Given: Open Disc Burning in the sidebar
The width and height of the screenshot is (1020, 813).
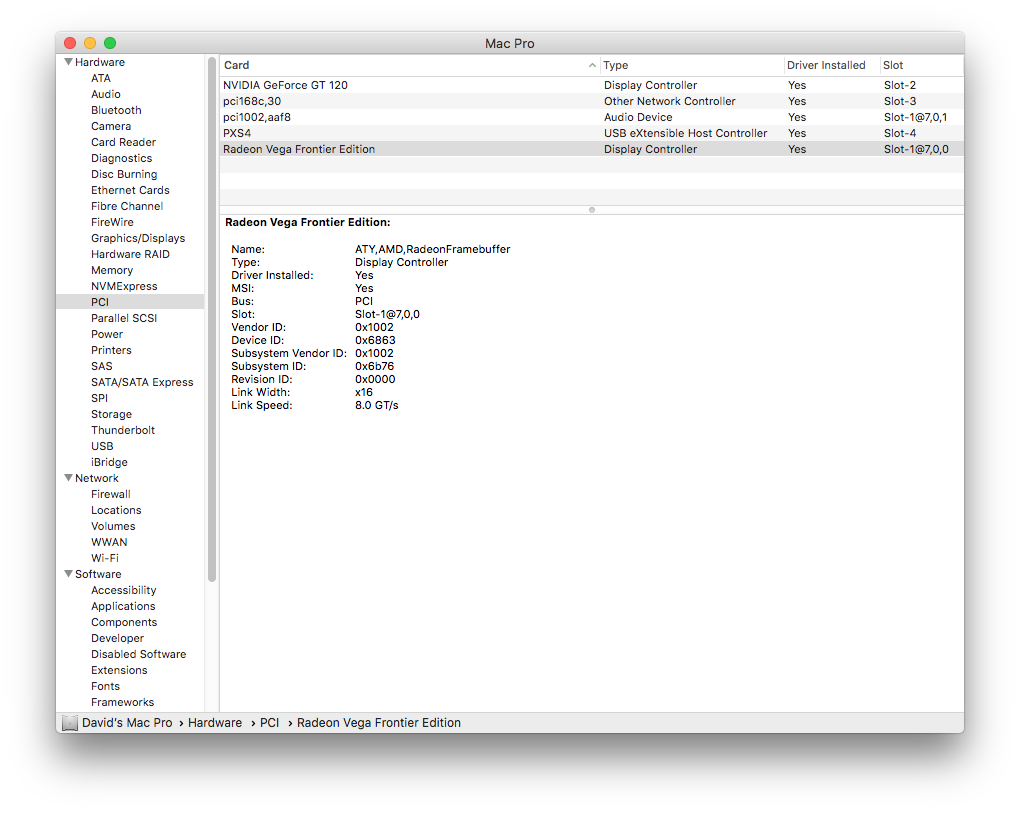Looking at the screenshot, I should [x=124, y=174].
